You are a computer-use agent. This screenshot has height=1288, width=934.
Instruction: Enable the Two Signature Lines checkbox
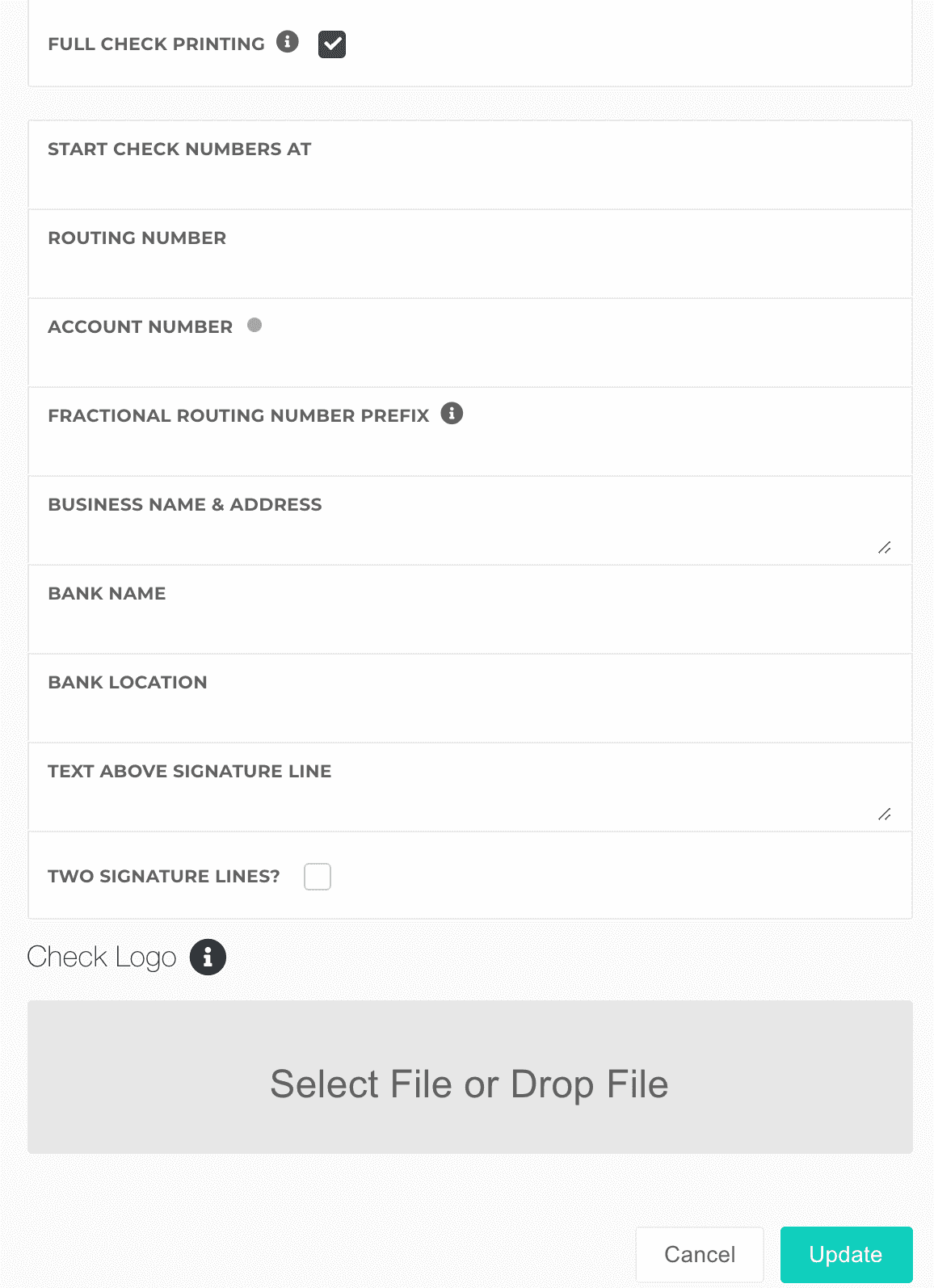click(x=318, y=877)
